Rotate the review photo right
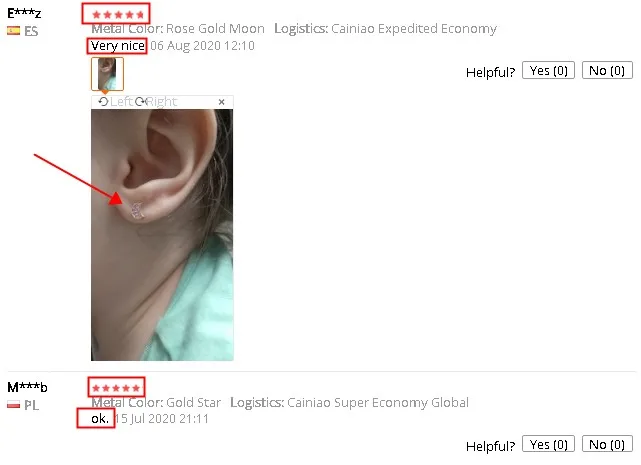This screenshot has width=641, height=465. (x=156, y=101)
